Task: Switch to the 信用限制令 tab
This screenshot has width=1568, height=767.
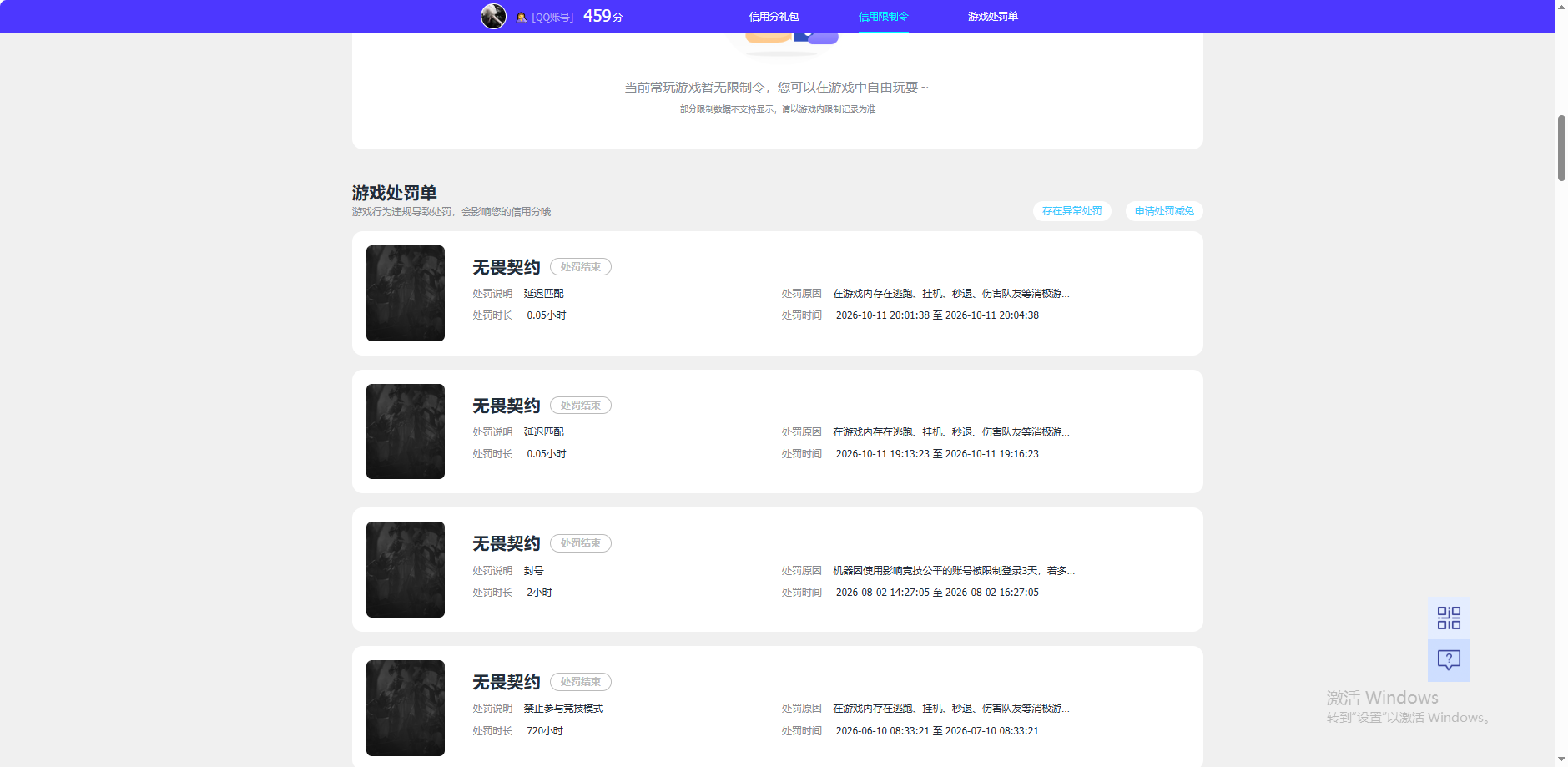Action: point(883,17)
